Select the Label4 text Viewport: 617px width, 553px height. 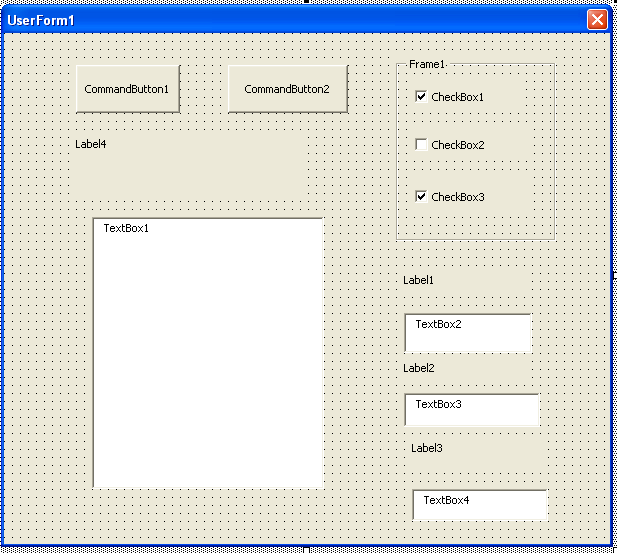91,144
